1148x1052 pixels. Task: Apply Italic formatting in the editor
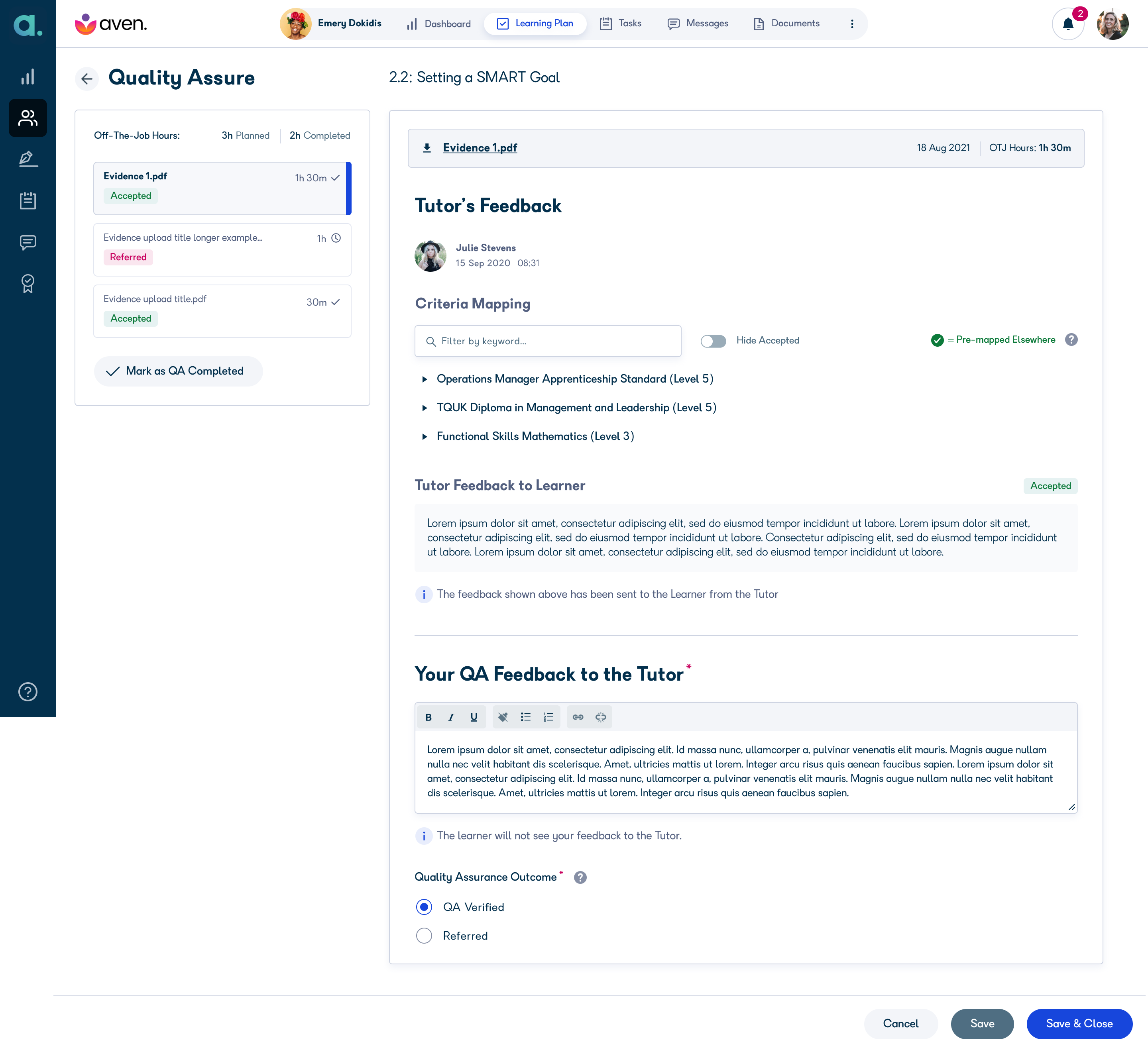pyautogui.click(x=451, y=717)
